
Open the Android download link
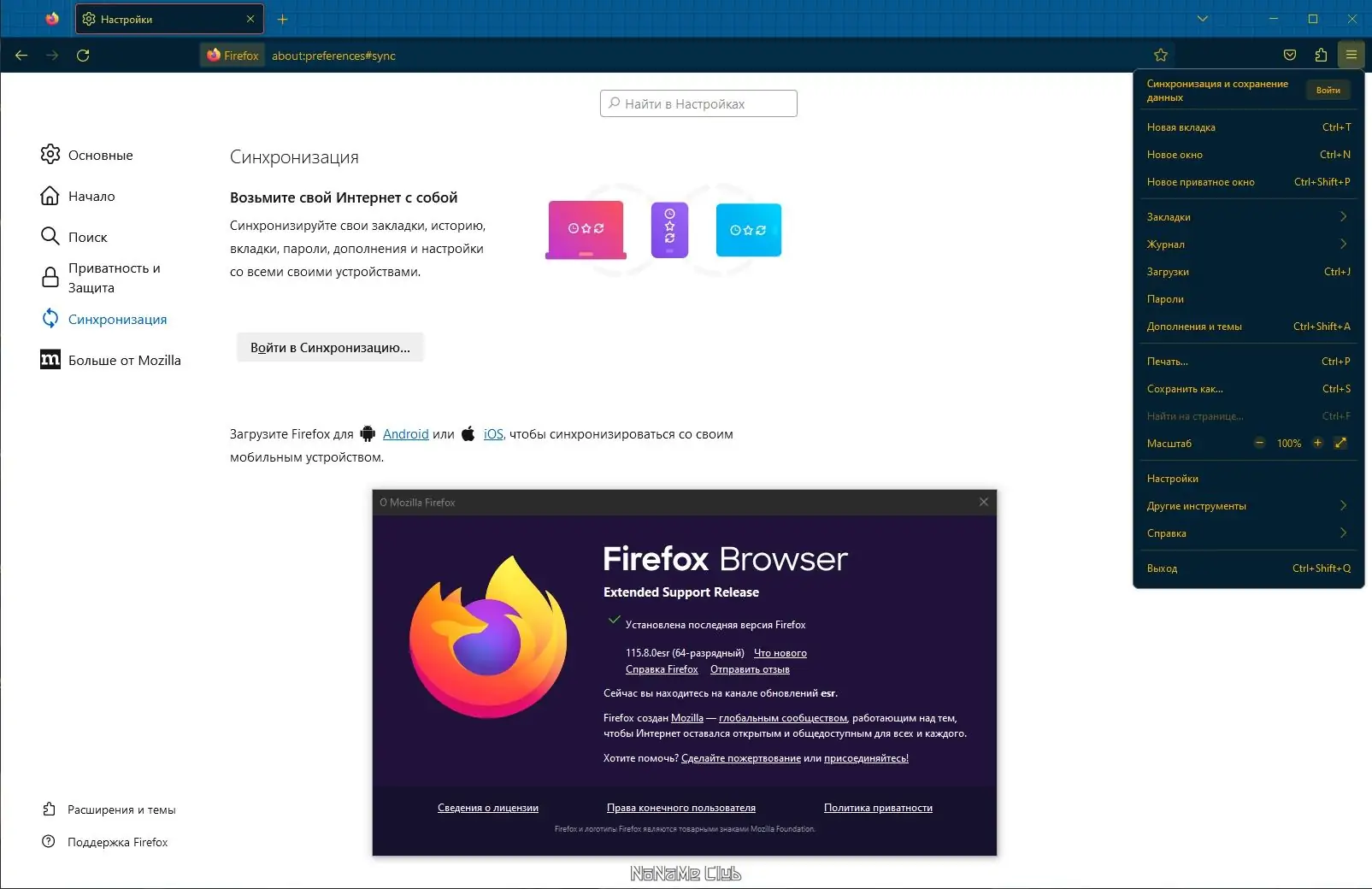[x=405, y=434]
